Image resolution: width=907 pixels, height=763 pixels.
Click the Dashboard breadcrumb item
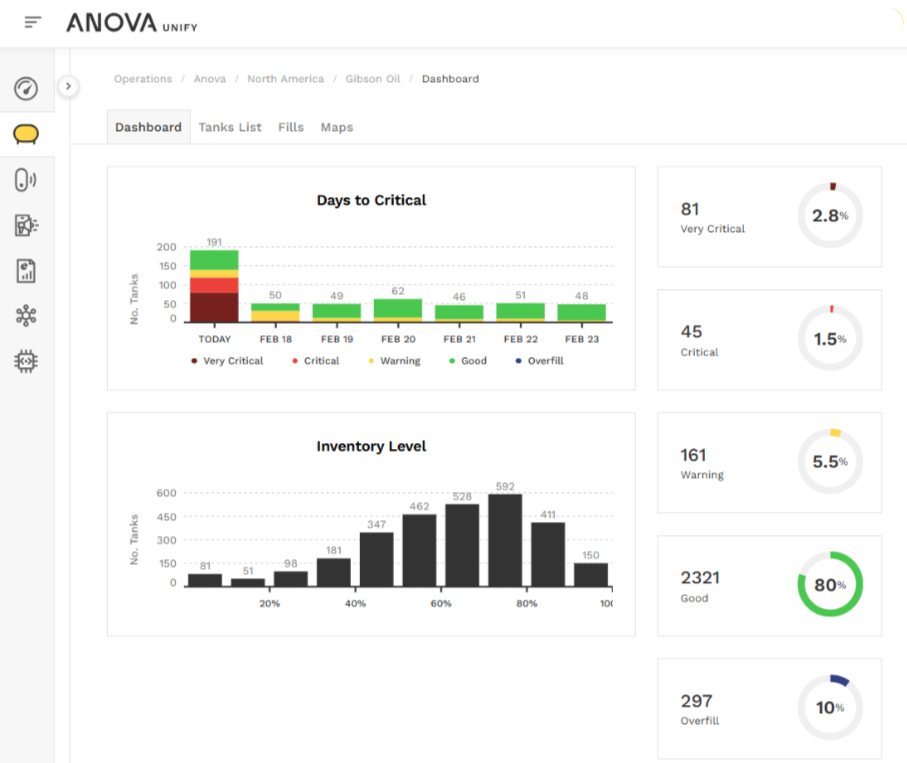(x=451, y=79)
